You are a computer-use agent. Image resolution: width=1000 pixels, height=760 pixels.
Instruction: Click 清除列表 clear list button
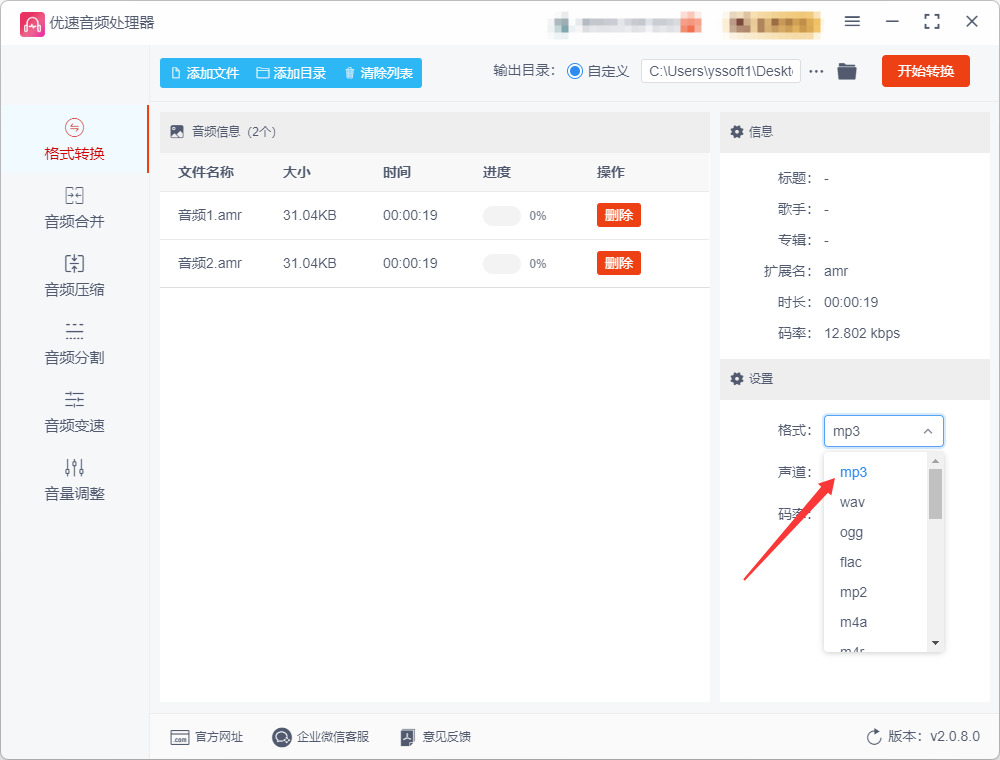click(x=379, y=73)
